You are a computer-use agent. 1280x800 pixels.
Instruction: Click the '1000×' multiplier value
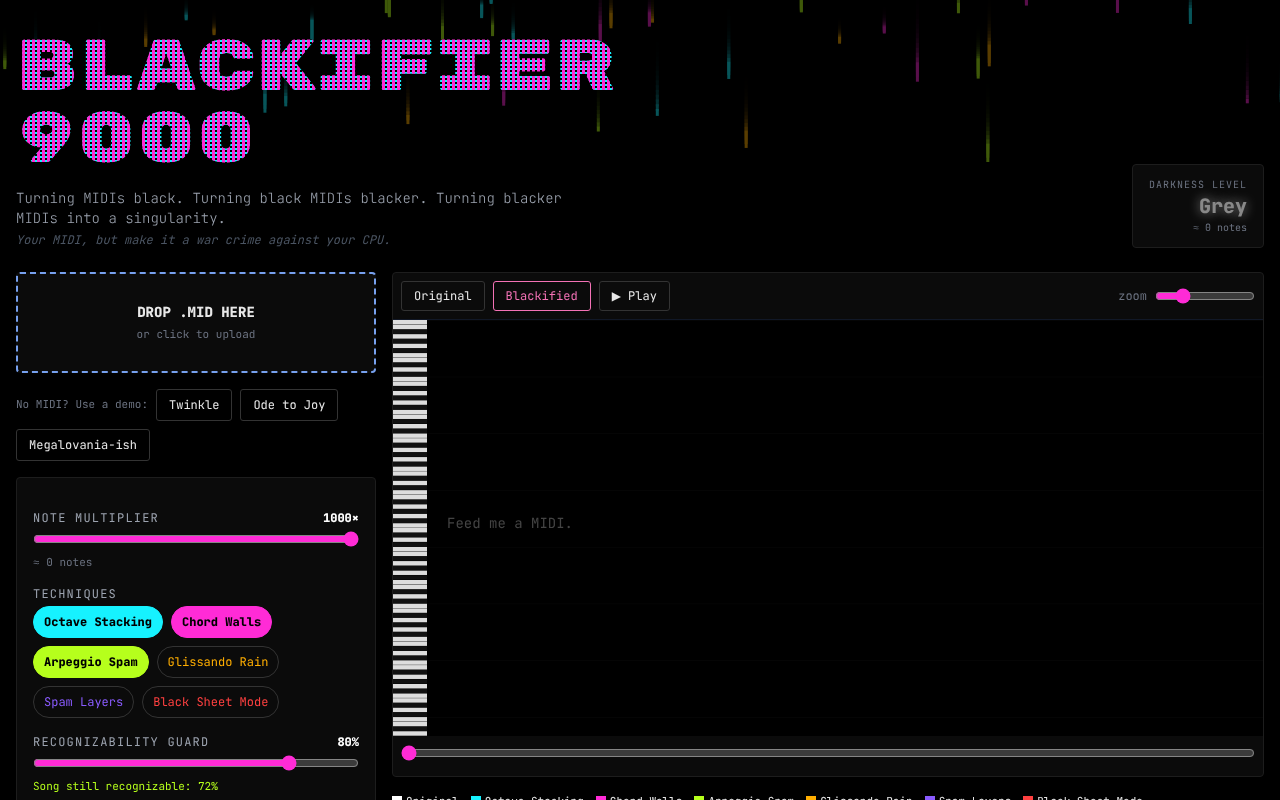[x=340, y=518]
